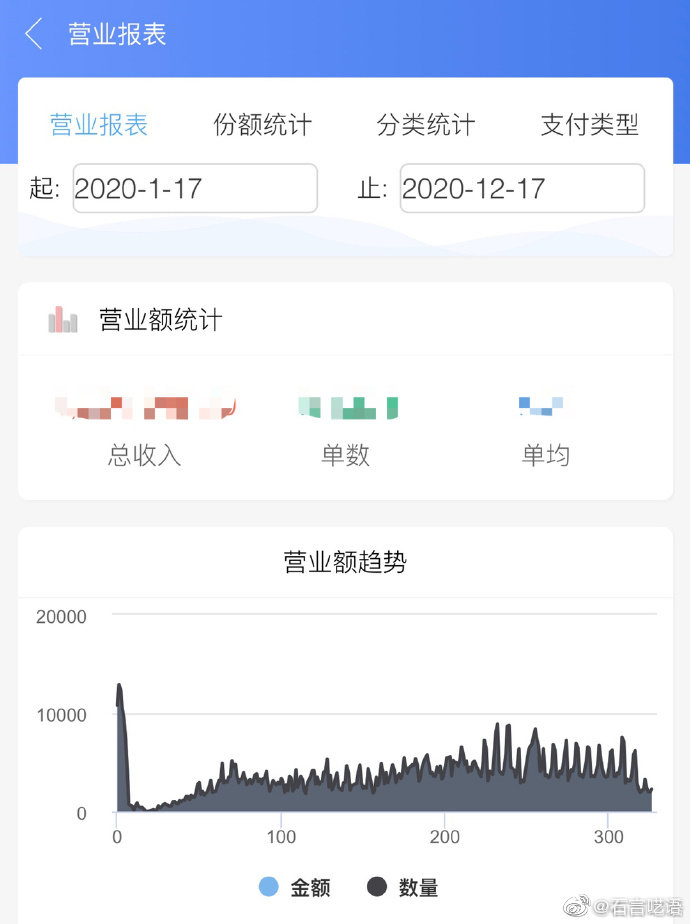Click the 金额 legend text
This screenshot has height=924, width=690.
click(x=310, y=887)
